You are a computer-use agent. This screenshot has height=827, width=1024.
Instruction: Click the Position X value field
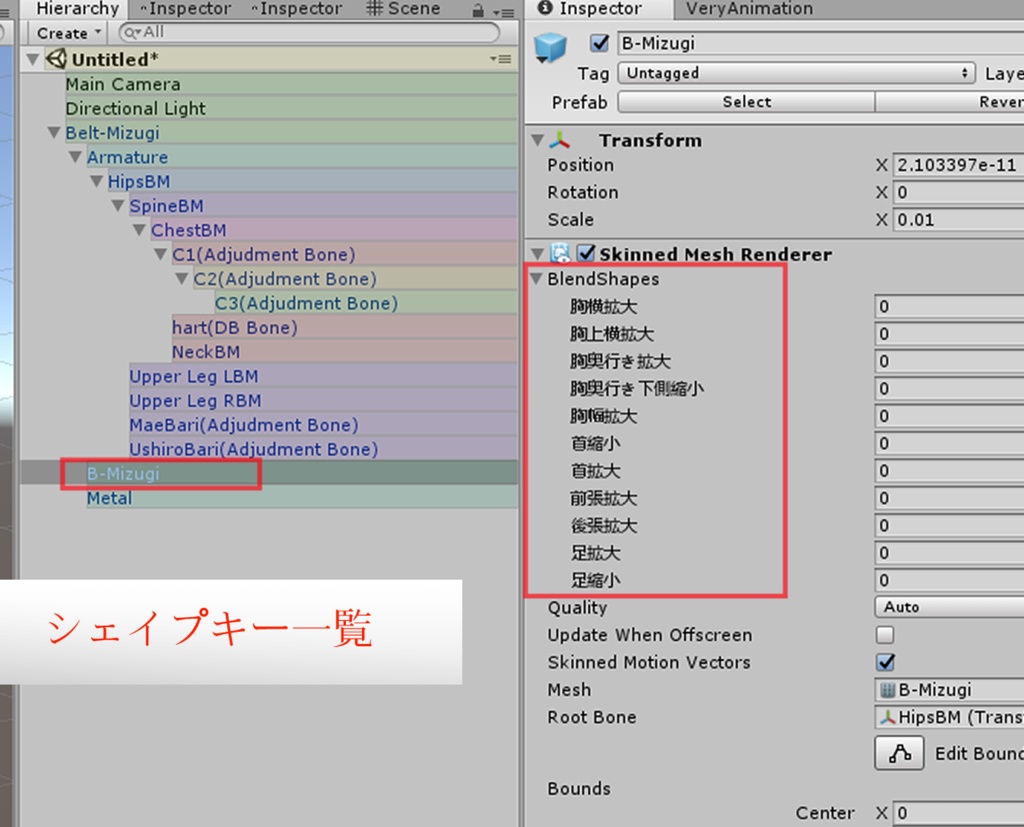click(x=959, y=165)
